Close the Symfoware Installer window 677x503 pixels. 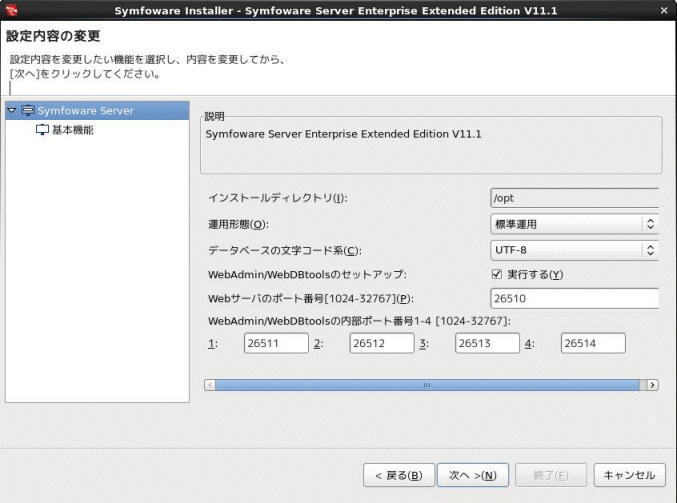point(664,10)
